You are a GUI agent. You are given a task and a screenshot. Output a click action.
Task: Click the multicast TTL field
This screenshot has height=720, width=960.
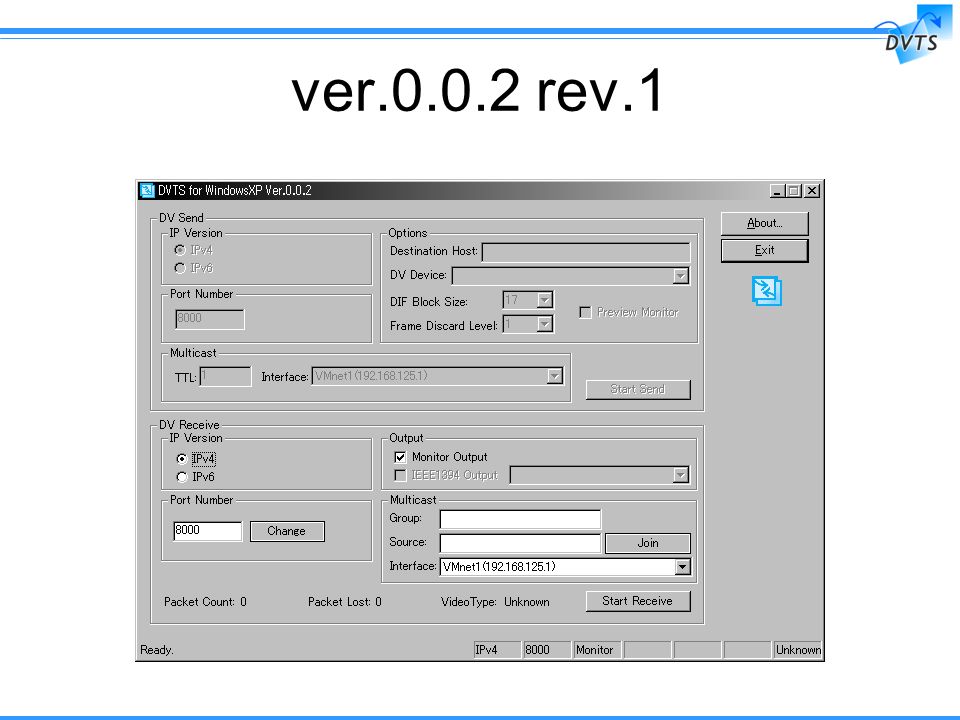tap(225, 377)
